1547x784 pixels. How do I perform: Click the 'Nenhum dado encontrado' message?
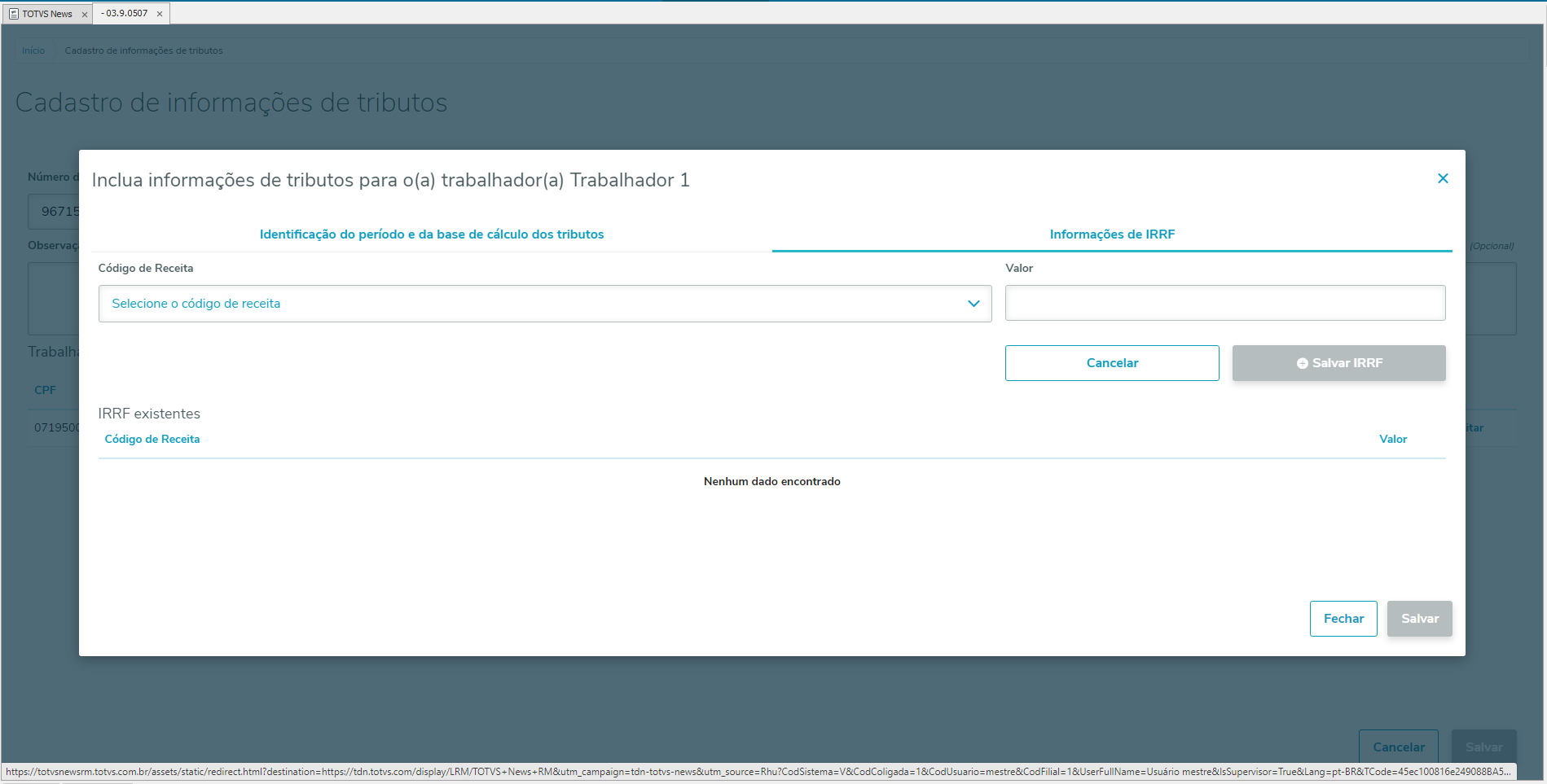tap(772, 481)
